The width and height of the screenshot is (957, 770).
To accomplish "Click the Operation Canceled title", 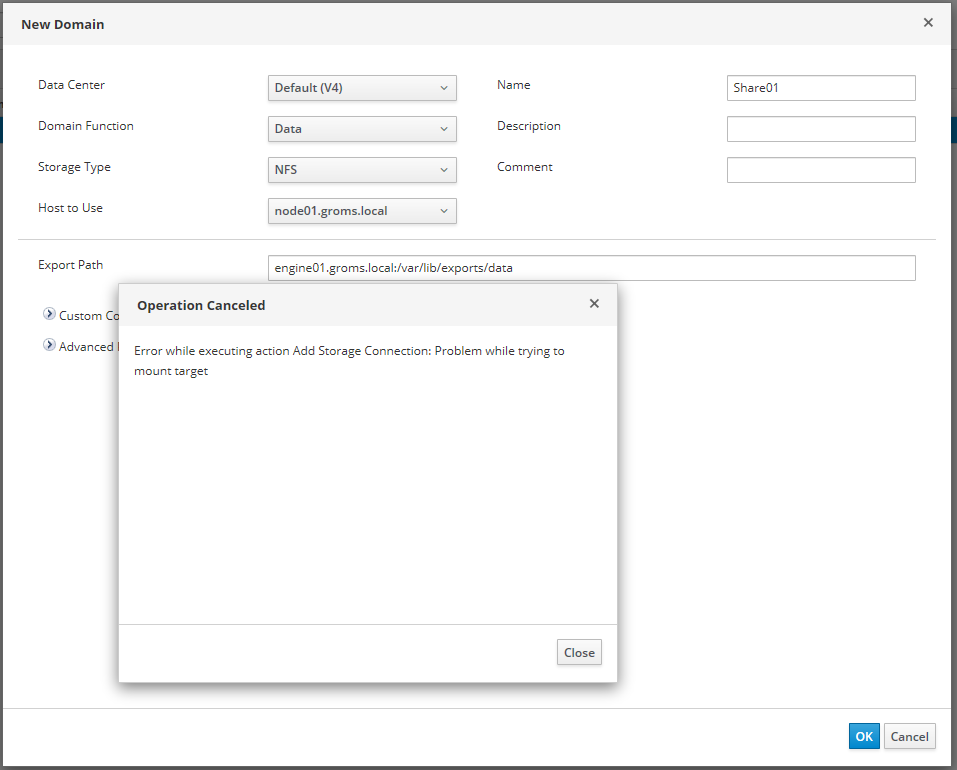I will coord(201,305).
